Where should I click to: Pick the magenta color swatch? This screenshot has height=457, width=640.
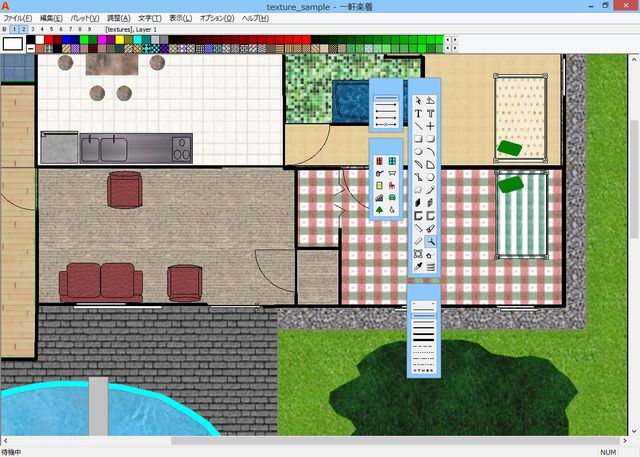(x=102, y=40)
